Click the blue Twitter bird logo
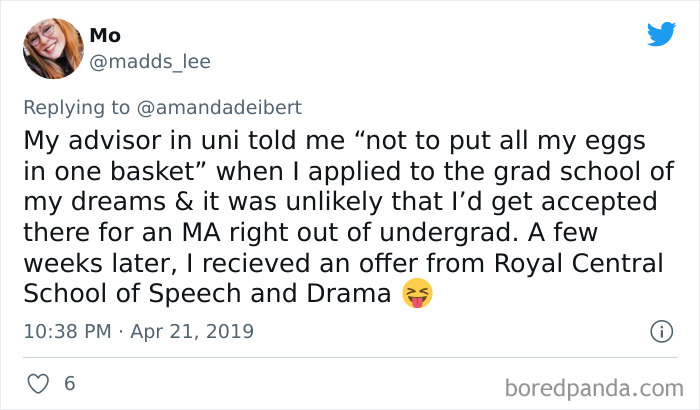The height and width of the screenshot is (410, 700). [661, 34]
